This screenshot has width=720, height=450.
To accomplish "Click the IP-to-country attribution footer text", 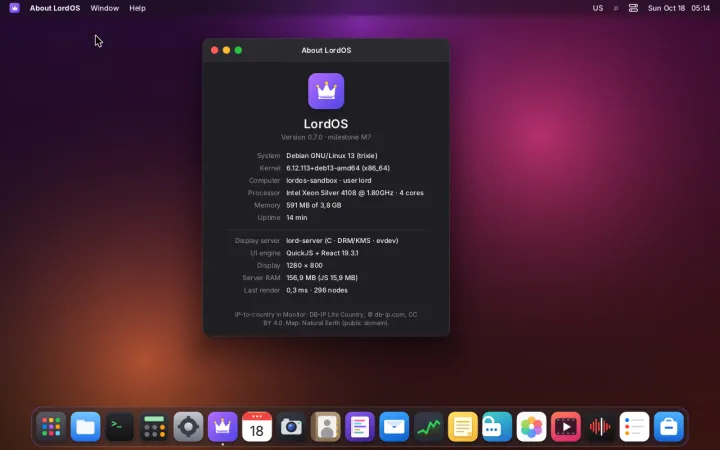I will pos(326,319).
